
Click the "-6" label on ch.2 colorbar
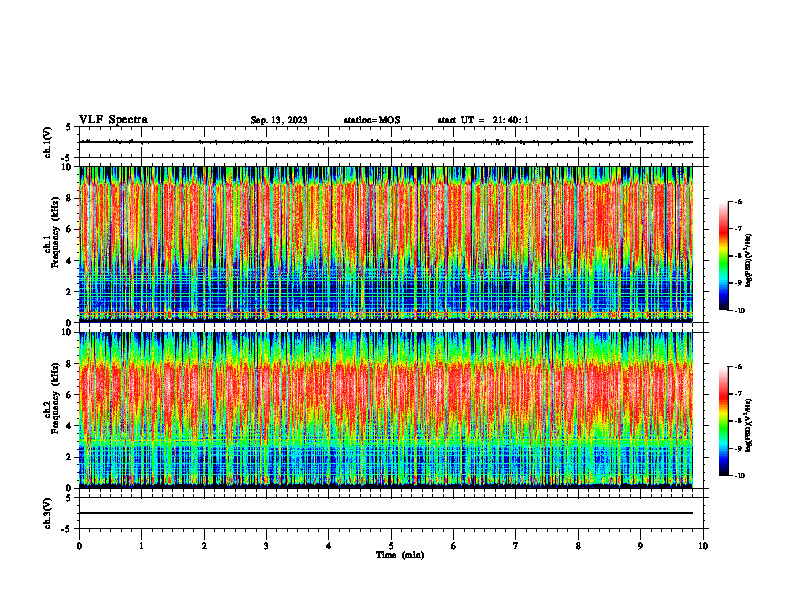[x=738, y=367]
